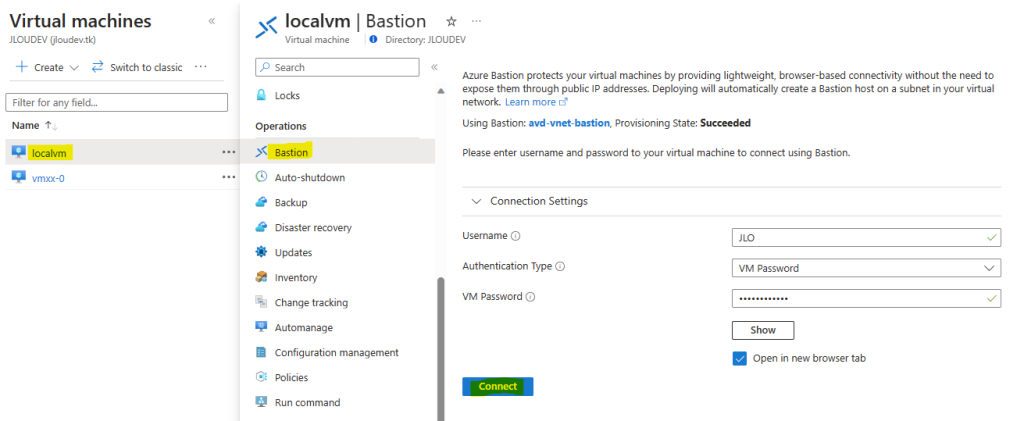
Task: Open the ellipsis menu for the localvm row
Action: (228, 152)
